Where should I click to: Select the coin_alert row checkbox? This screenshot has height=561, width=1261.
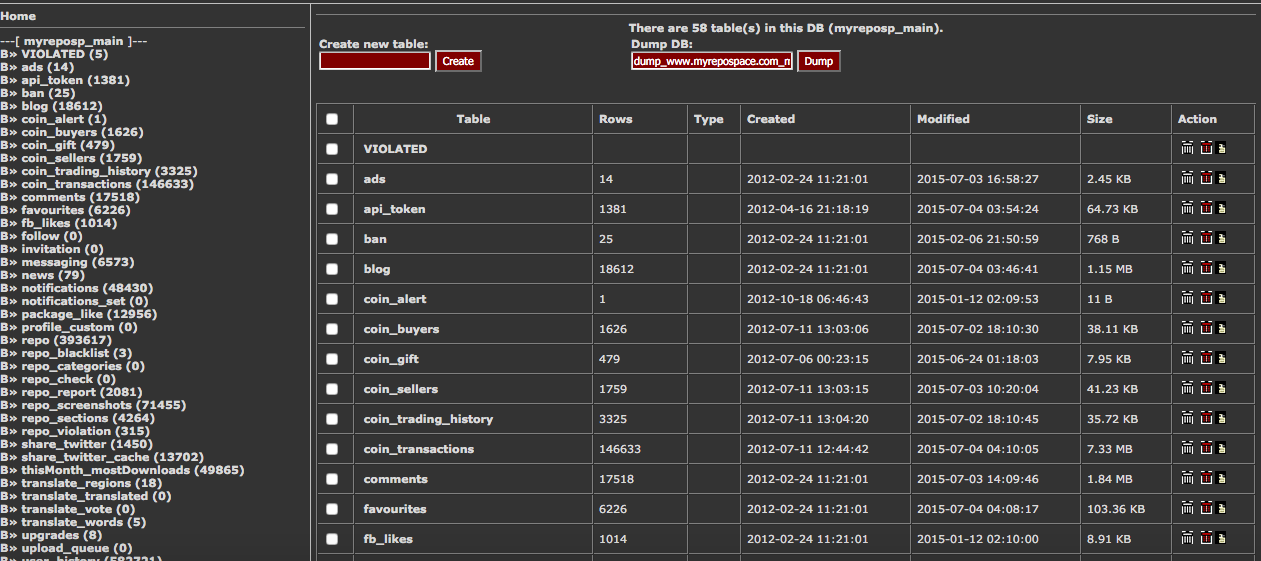(x=332, y=299)
